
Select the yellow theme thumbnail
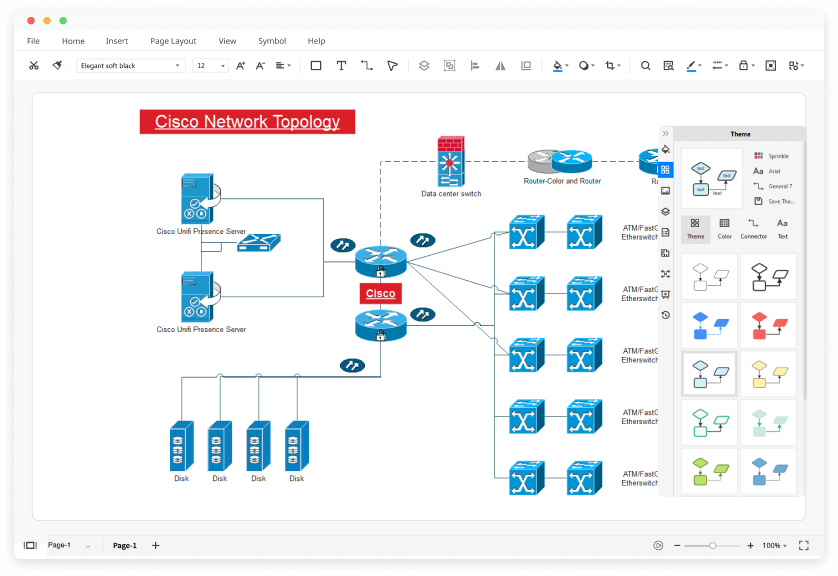pyautogui.click(x=768, y=374)
